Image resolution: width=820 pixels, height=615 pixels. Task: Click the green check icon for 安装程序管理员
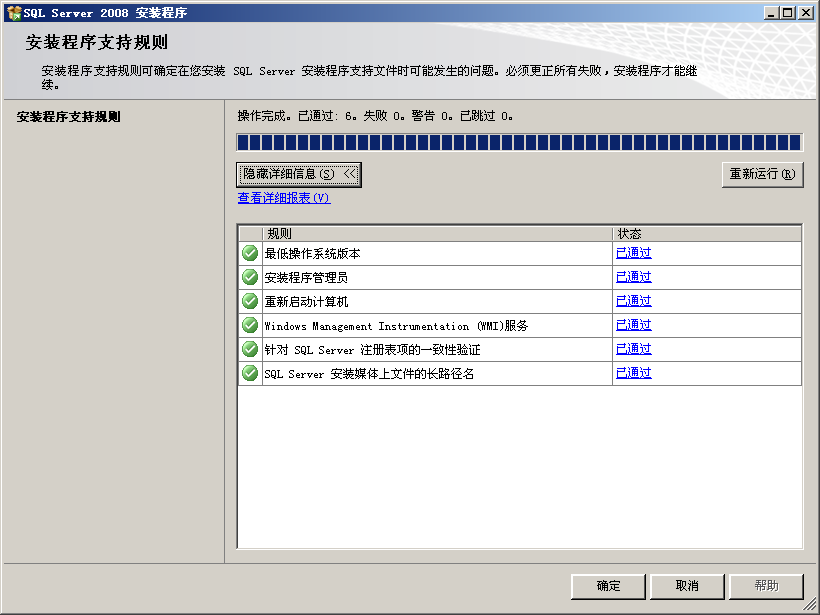tap(250, 277)
